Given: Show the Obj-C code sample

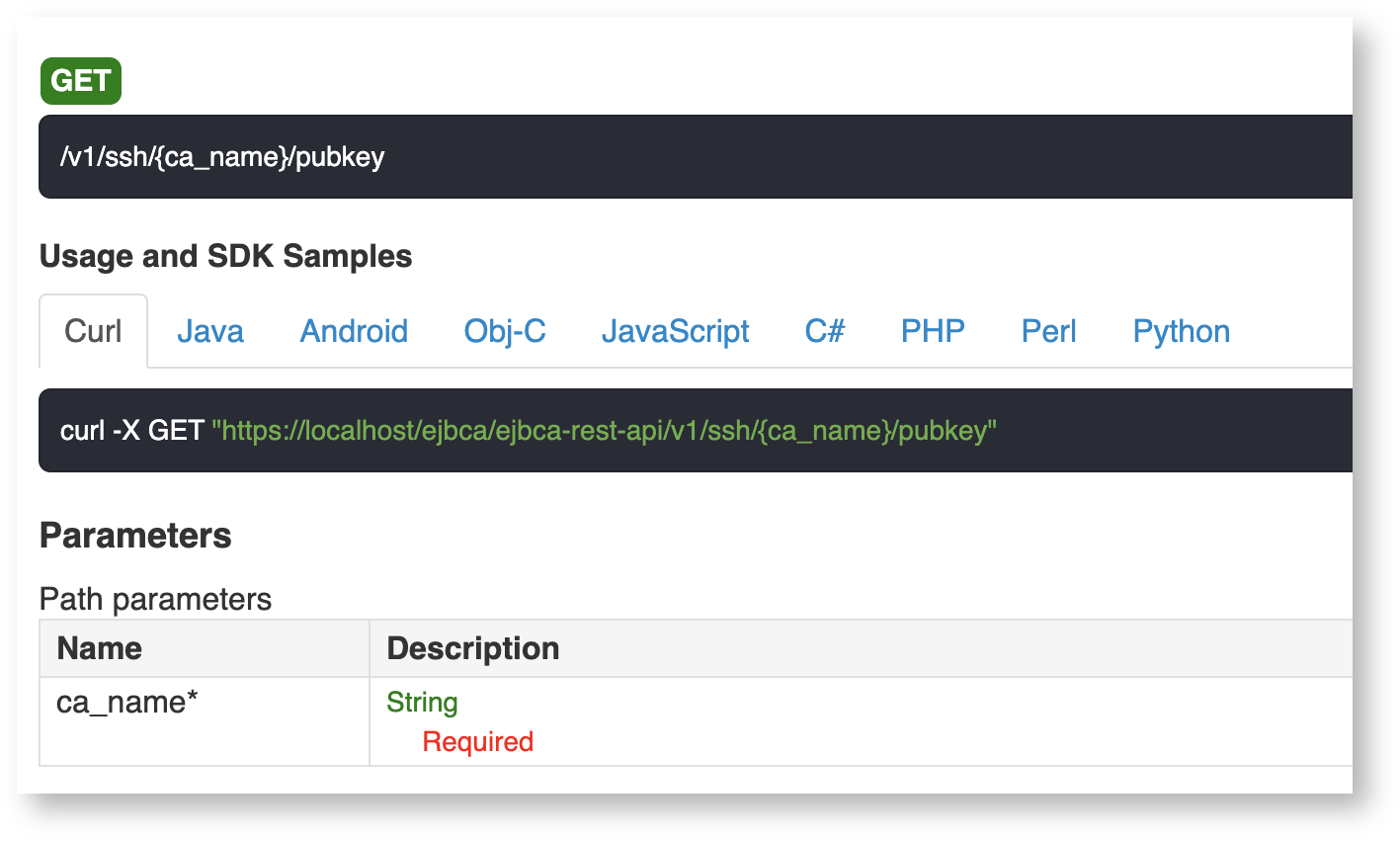Looking at the screenshot, I should tap(505, 331).
